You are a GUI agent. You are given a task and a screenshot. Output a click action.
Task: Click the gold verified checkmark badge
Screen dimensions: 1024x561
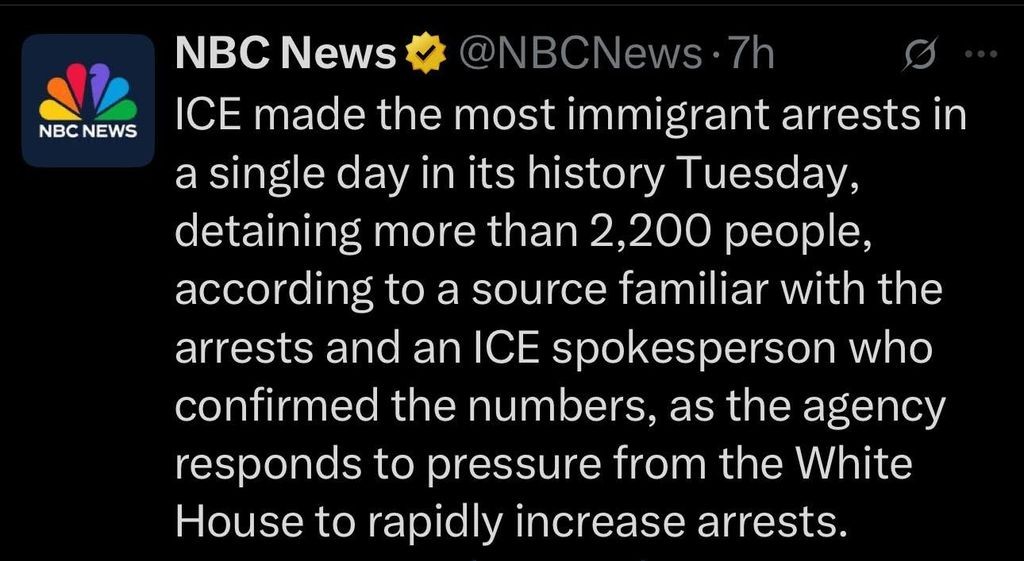pos(426,54)
